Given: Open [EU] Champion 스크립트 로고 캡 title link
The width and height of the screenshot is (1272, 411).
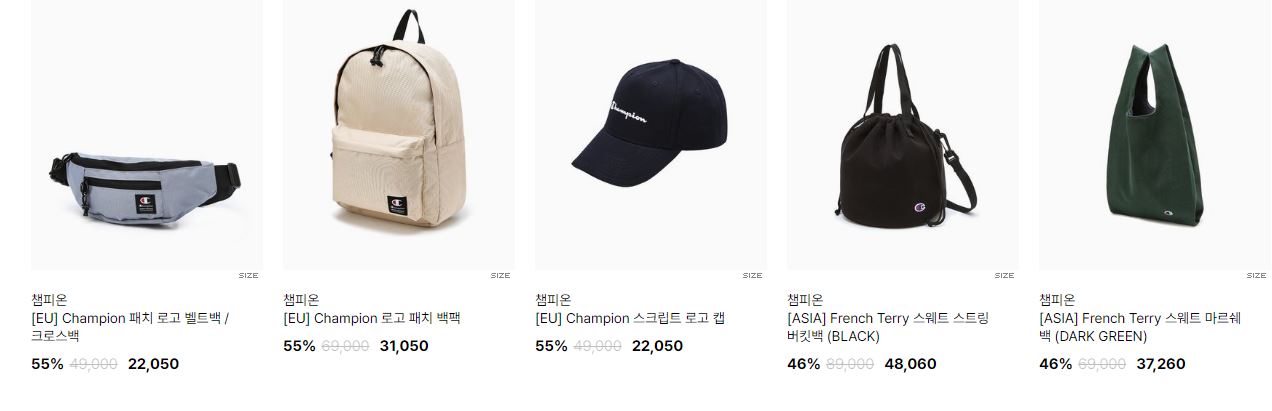Looking at the screenshot, I should pyautogui.click(x=630, y=319).
